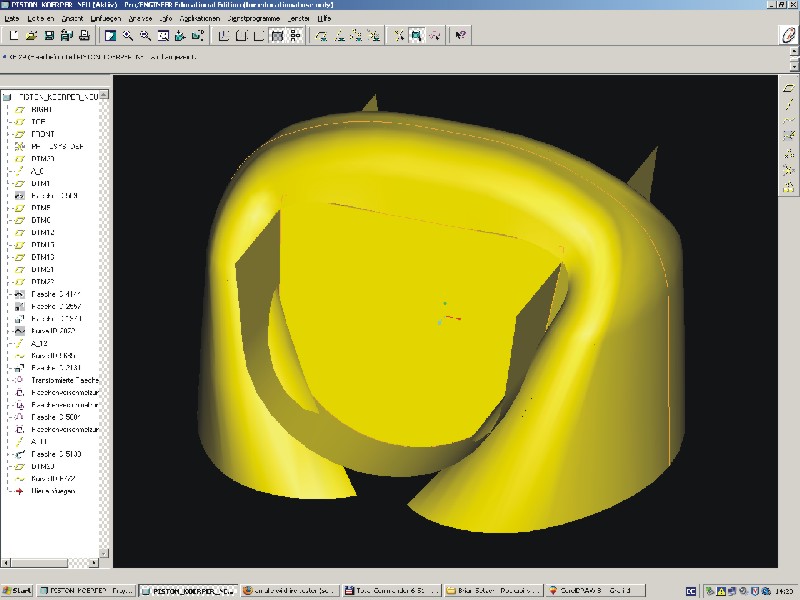800x600 pixels.
Task: Click the Print icon in the toolbar
Action: pyautogui.click(x=84, y=35)
